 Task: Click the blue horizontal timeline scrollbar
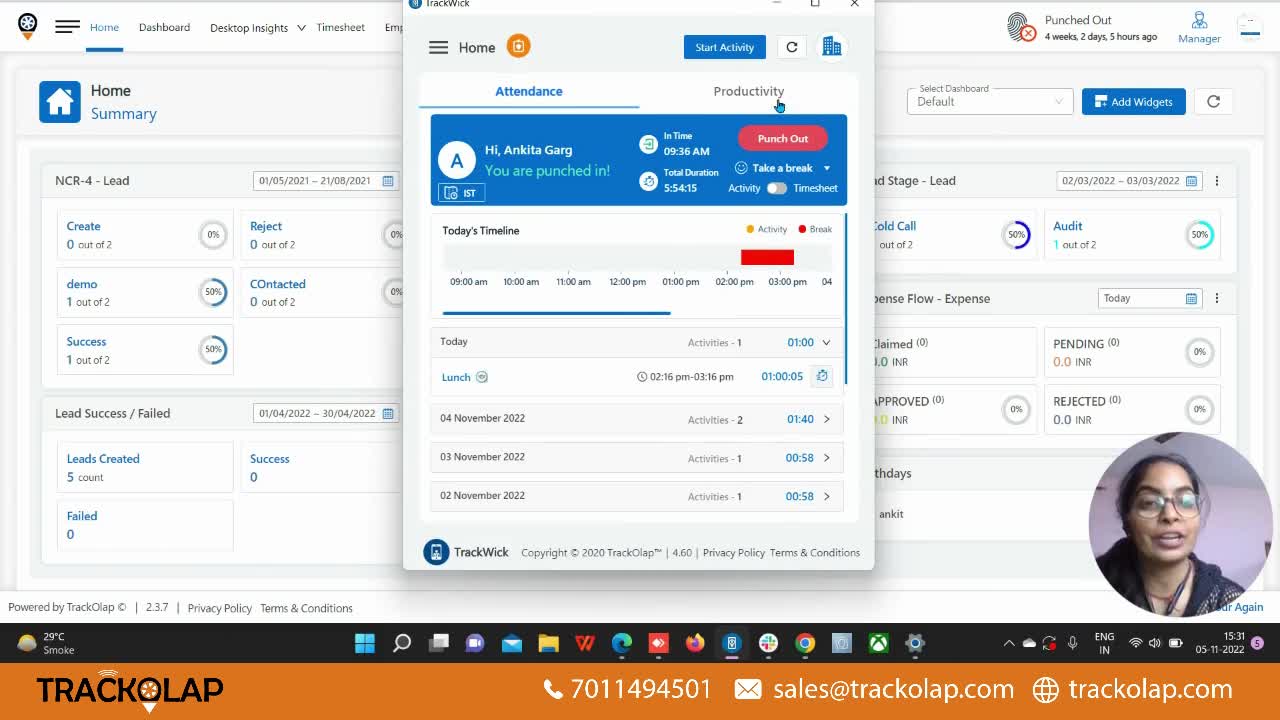point(556,313)
